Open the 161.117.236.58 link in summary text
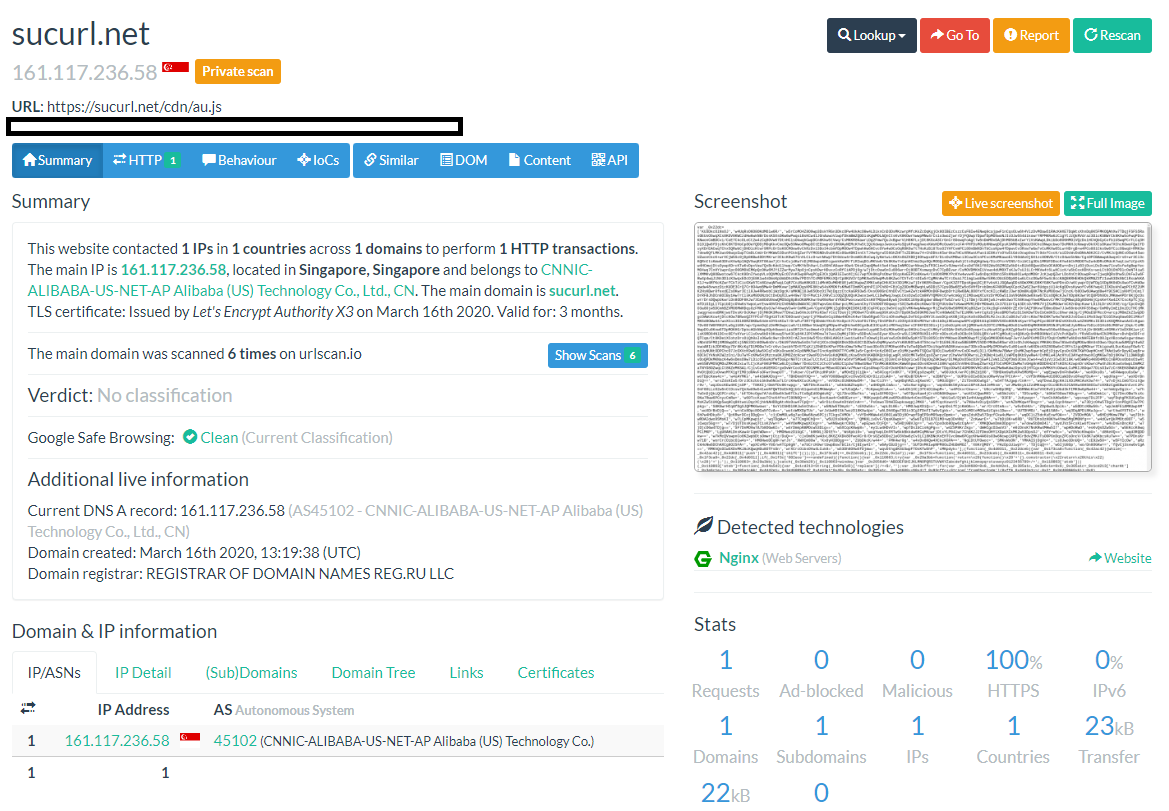The height and width of the screenshot is (811, 1169). point(174,270)
